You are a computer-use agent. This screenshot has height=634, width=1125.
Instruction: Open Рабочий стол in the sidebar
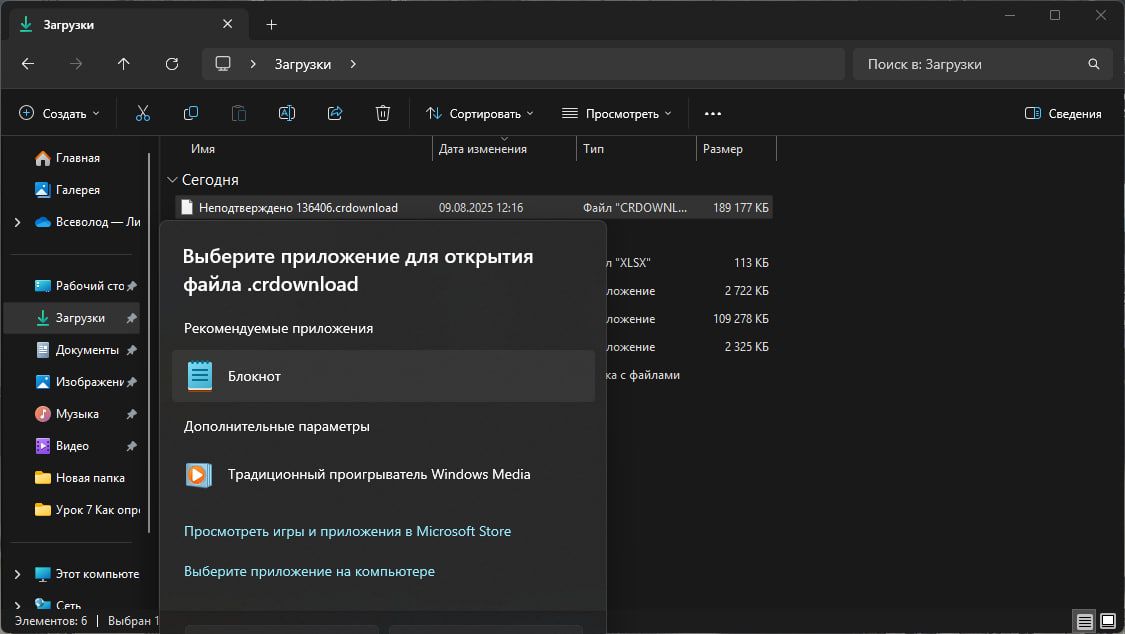pos(80,286)
